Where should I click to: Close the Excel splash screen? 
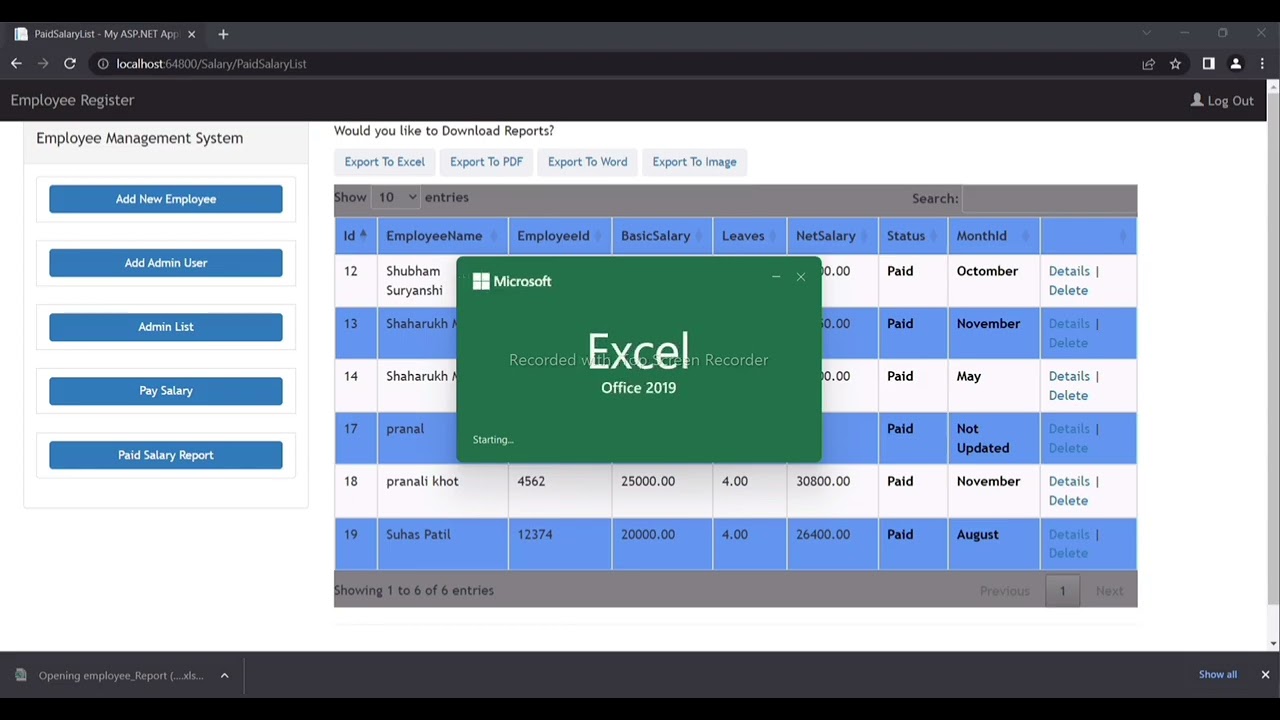point(801,277)
